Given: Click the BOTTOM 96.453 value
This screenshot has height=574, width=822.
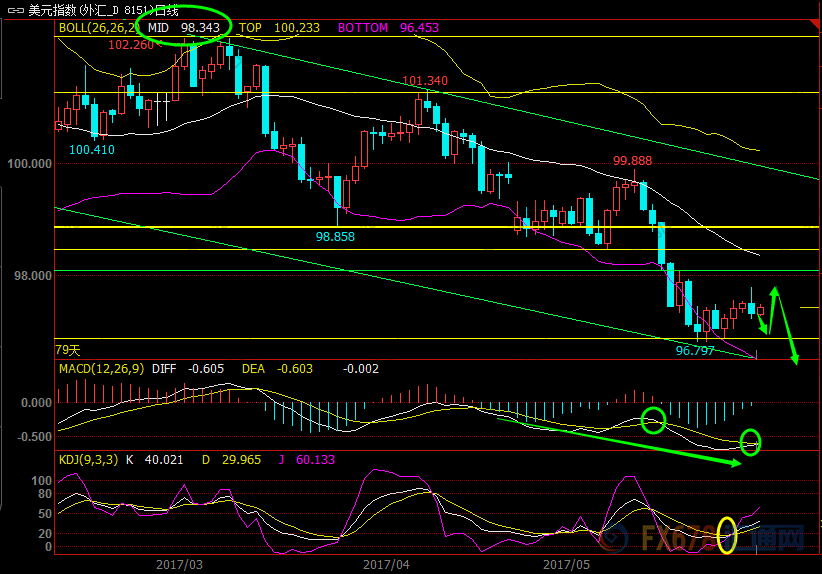Looking at the screenshot, I should click(x=388, y=28).
